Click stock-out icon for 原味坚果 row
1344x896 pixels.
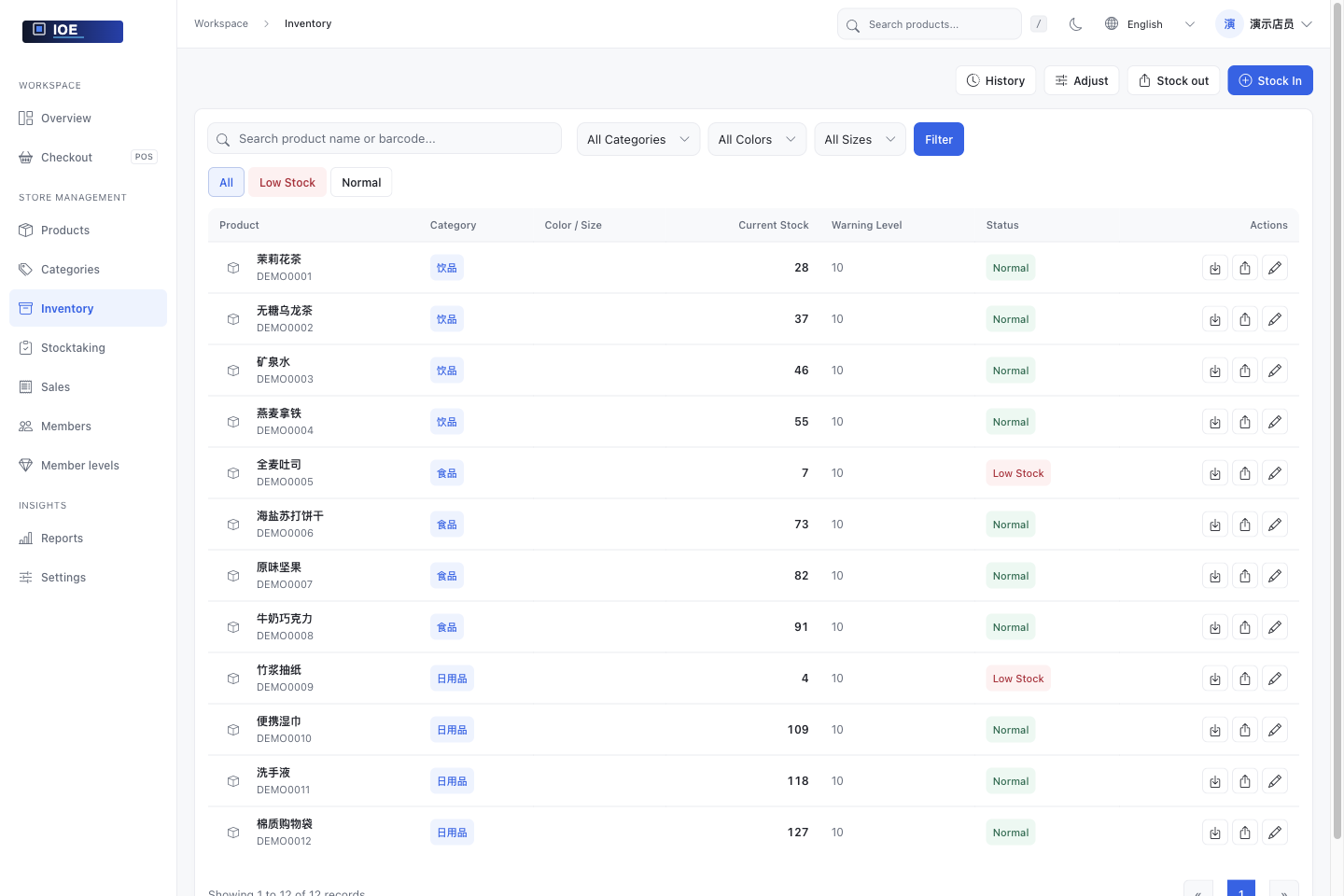pyautogui.click(x=1245, y=576)
